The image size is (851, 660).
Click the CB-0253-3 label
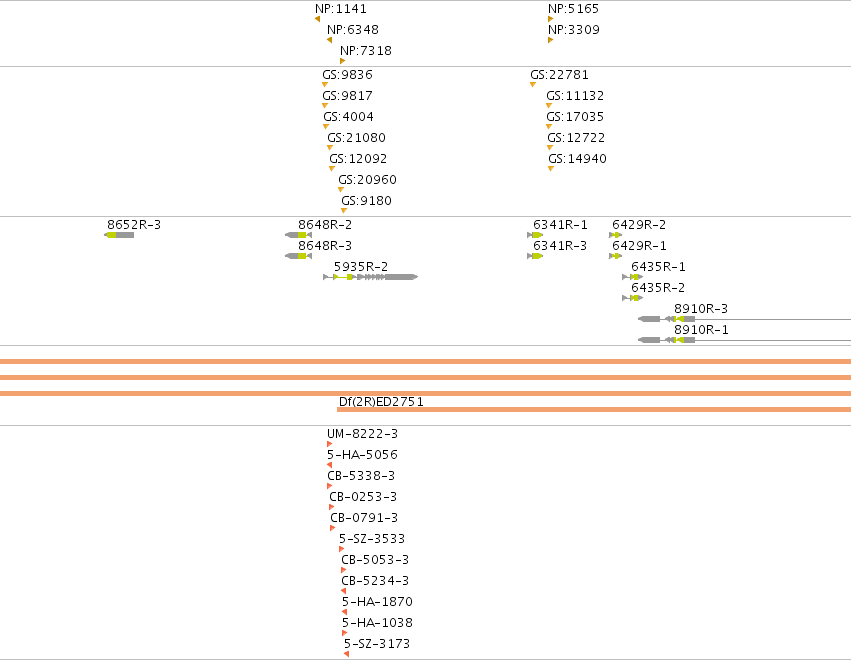point(363,497)
